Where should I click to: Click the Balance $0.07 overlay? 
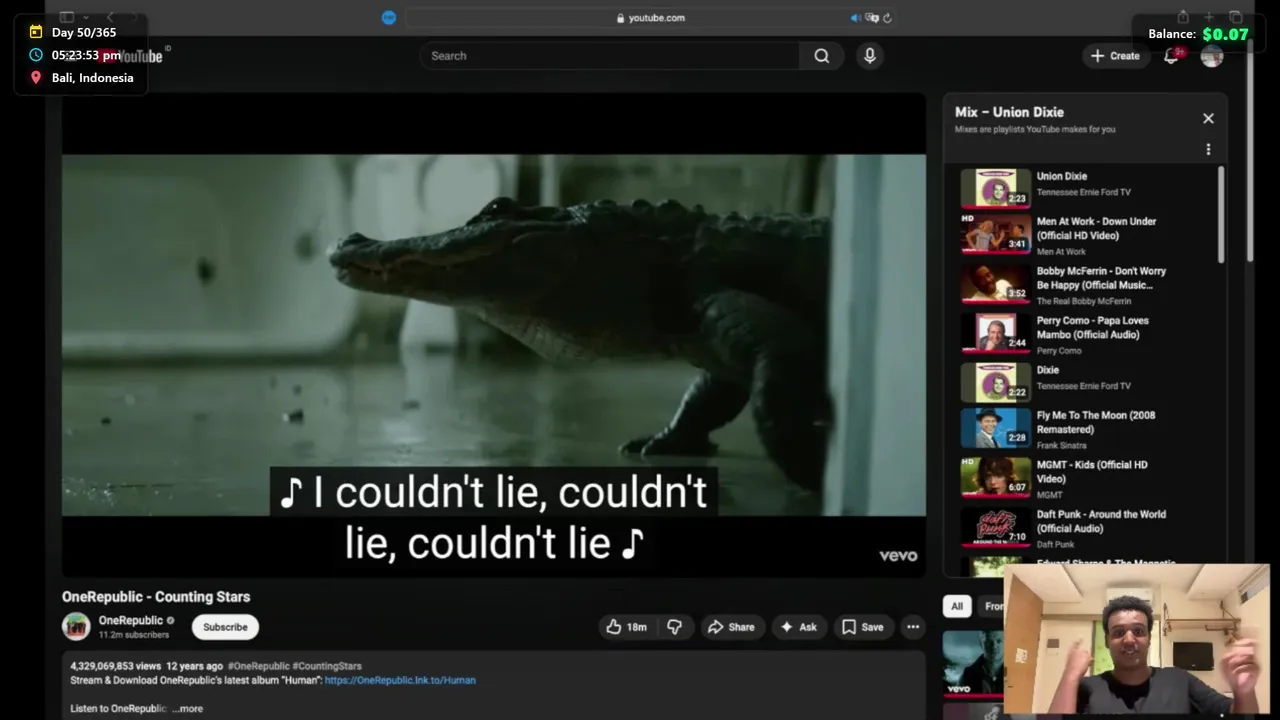click(x=1198, y=34)
